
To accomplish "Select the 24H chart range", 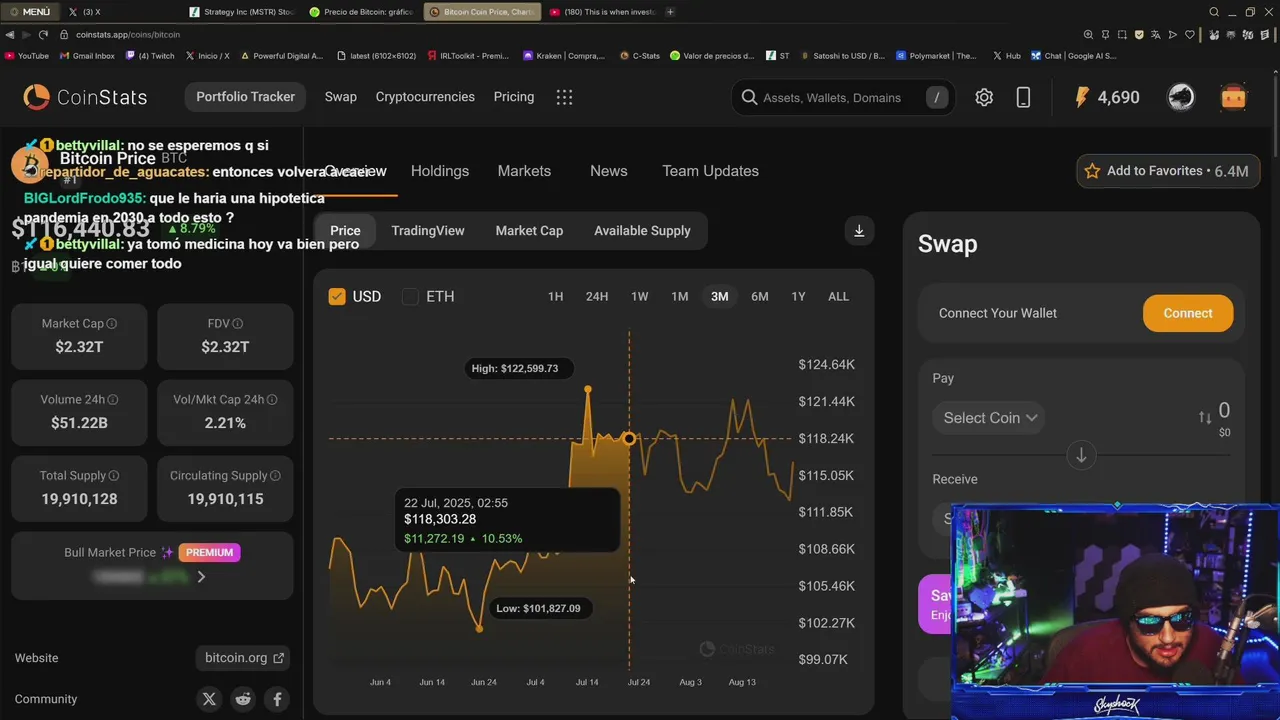I will pyautogui.click(x=597, y=296).
